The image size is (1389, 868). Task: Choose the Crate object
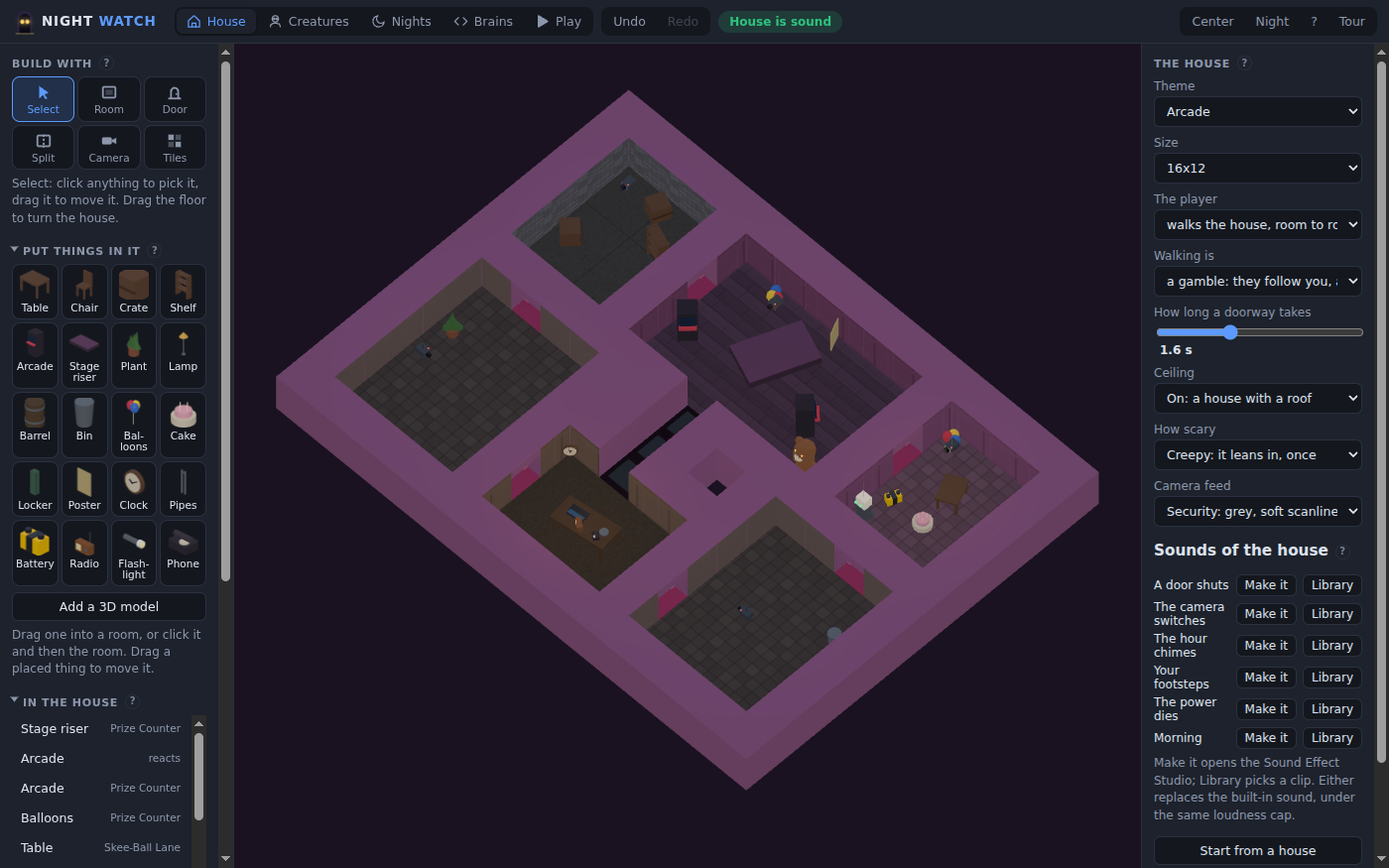pyautogui.click(x=134, y=292)
